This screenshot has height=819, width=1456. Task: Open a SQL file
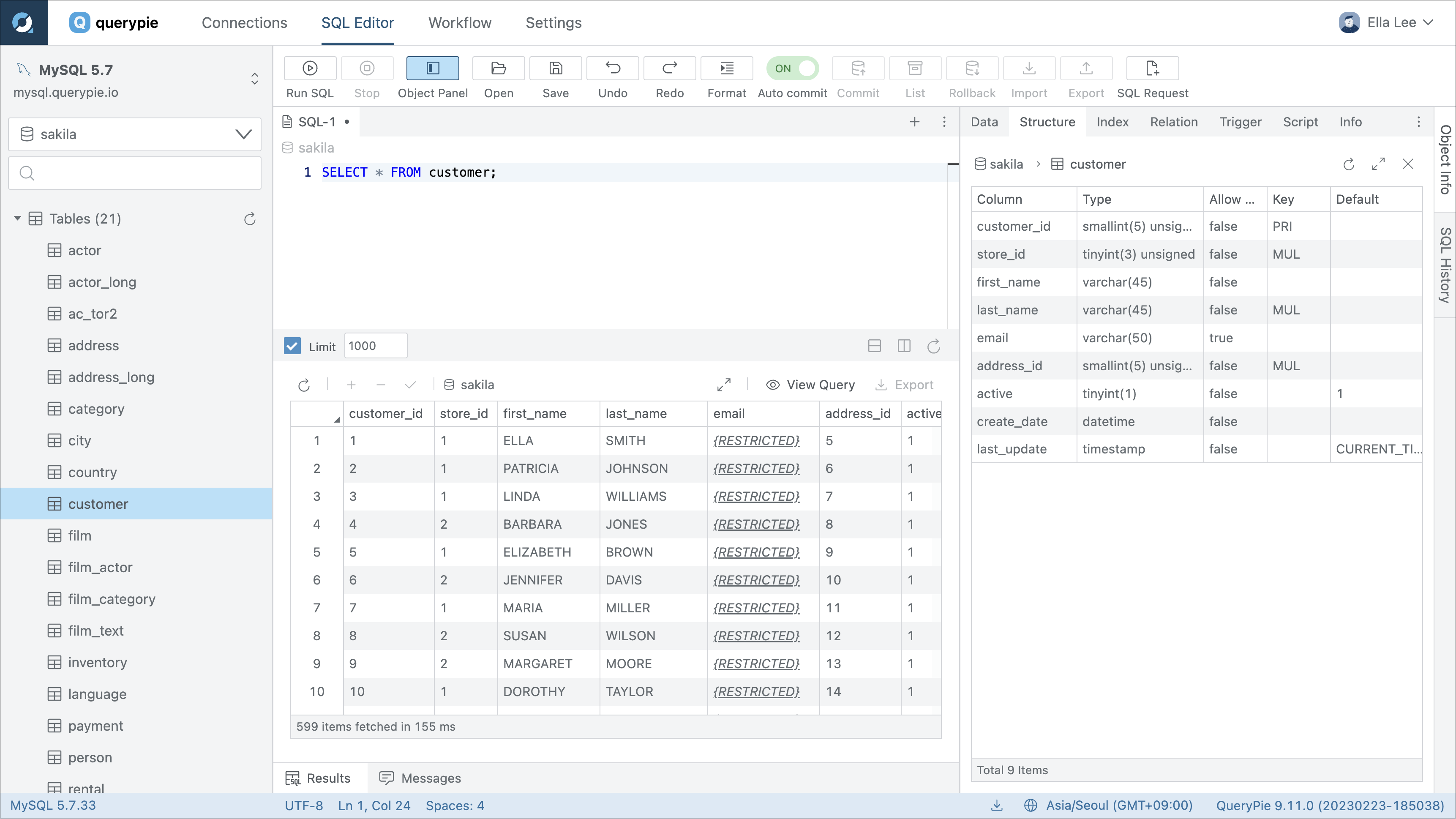[499, 68]
